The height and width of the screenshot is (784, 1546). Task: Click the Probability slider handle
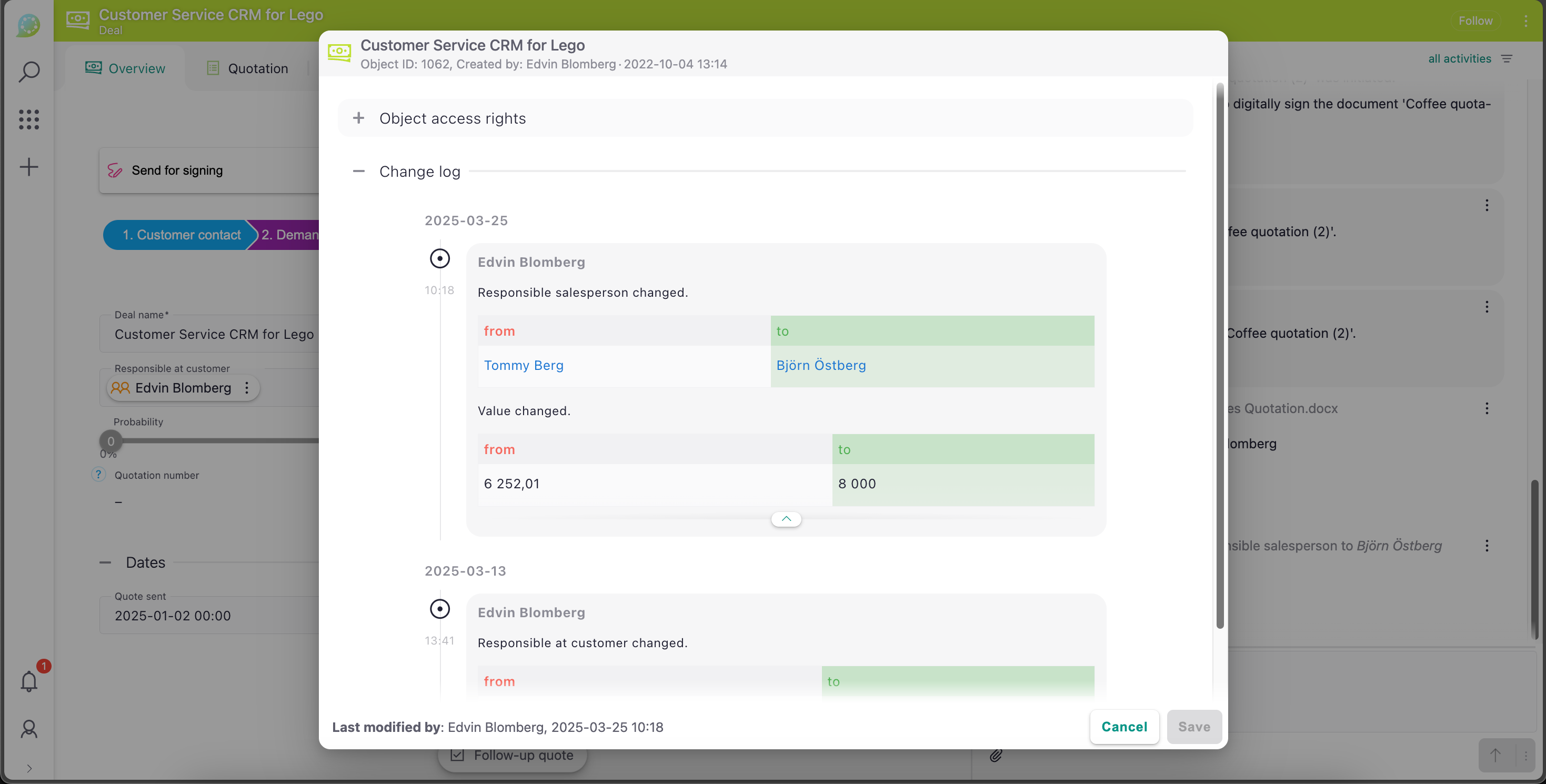(x=111, y=441)
